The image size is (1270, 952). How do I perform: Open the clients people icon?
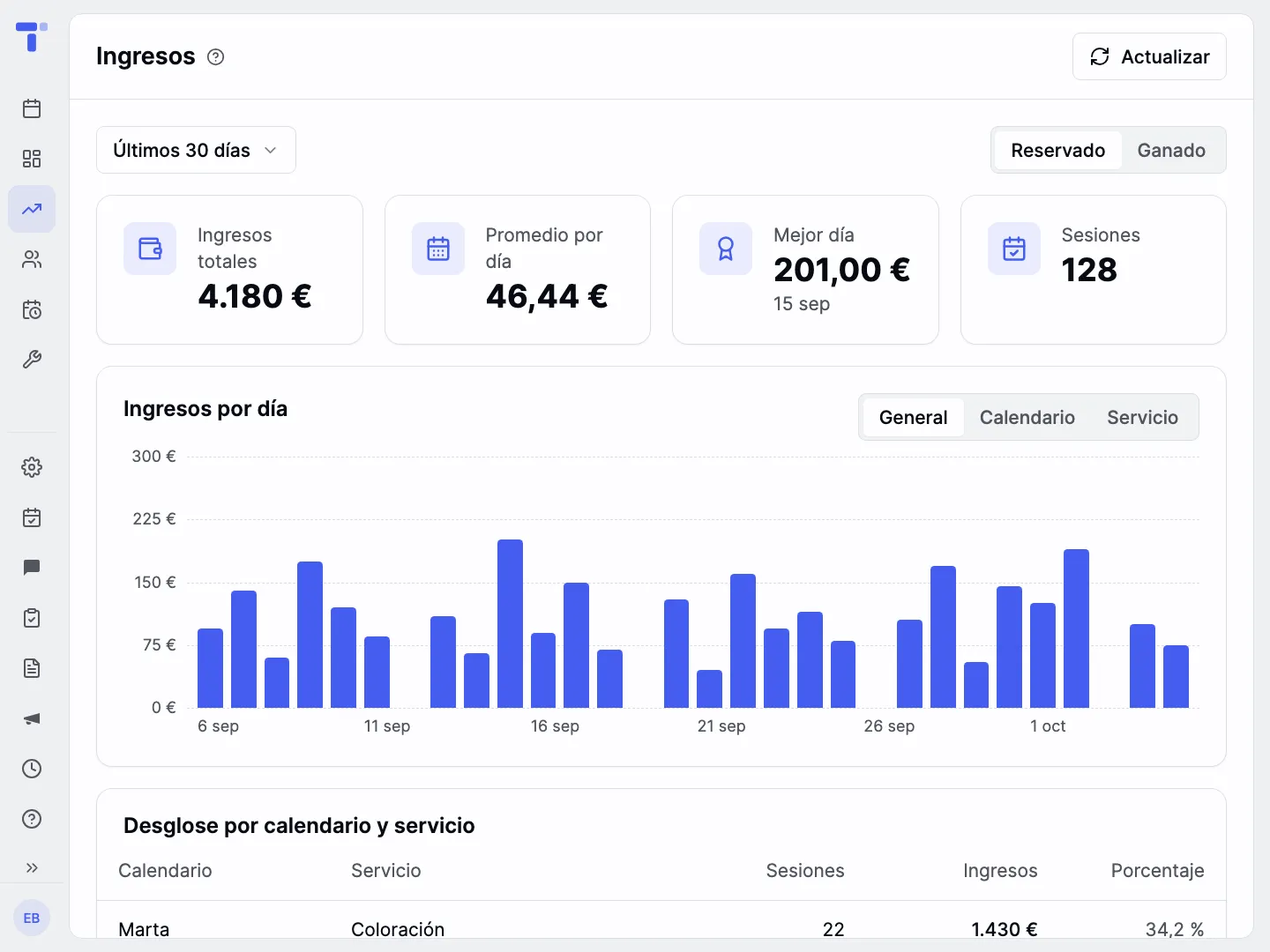tap(32, 259)
